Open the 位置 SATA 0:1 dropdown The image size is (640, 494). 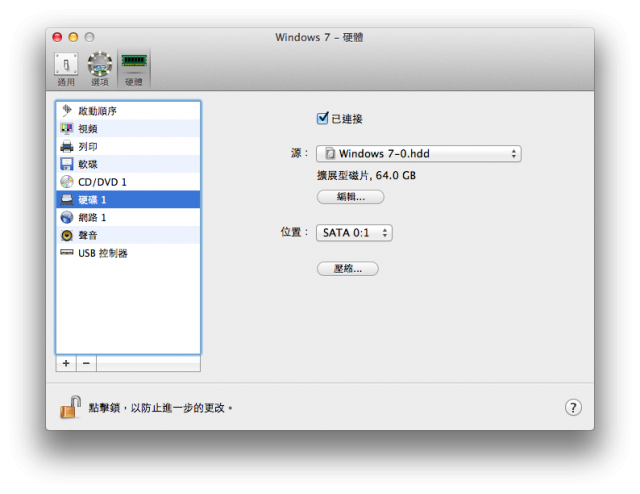coord(354,233)
